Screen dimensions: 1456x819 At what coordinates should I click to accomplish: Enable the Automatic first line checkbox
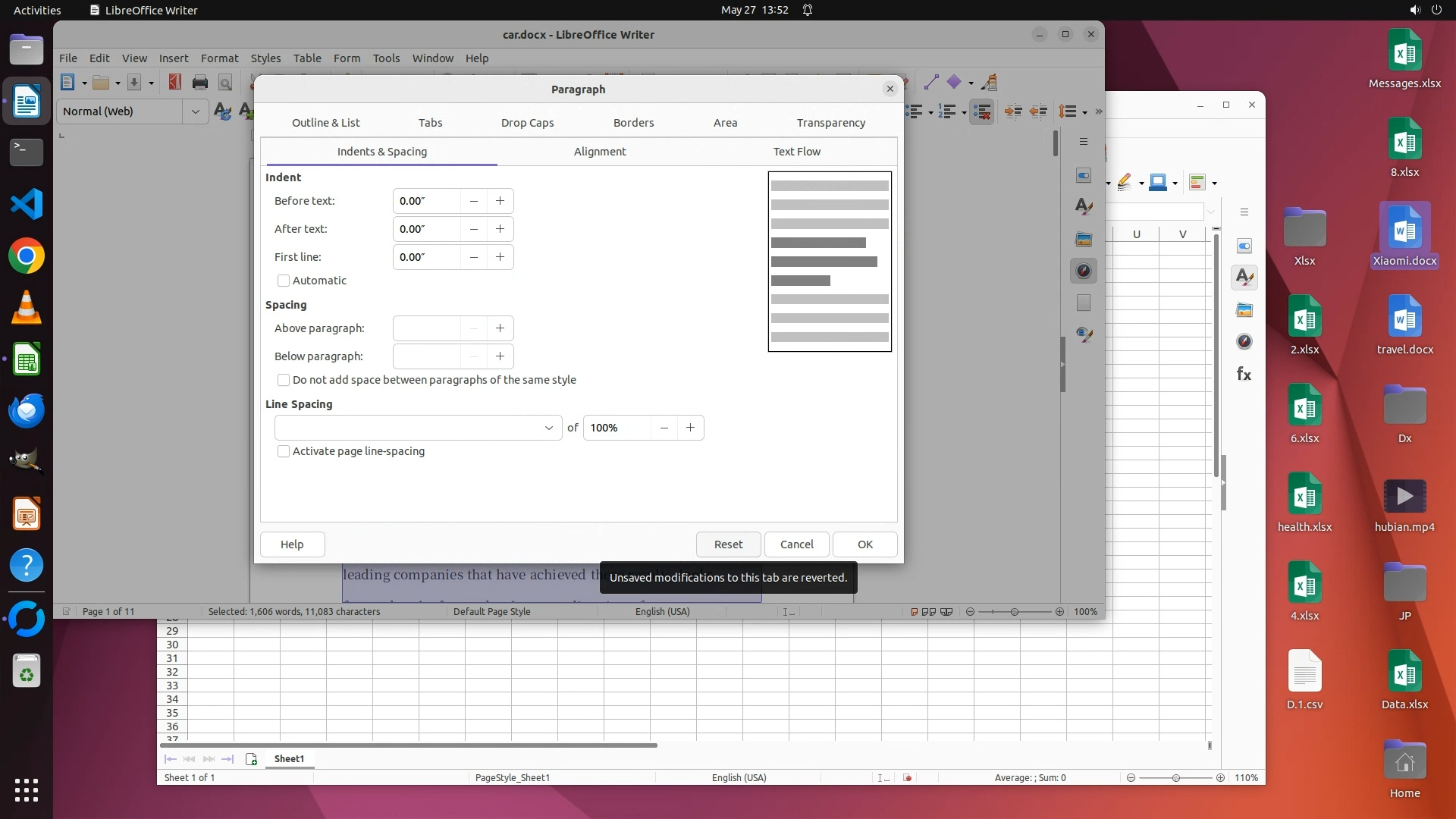284,281
